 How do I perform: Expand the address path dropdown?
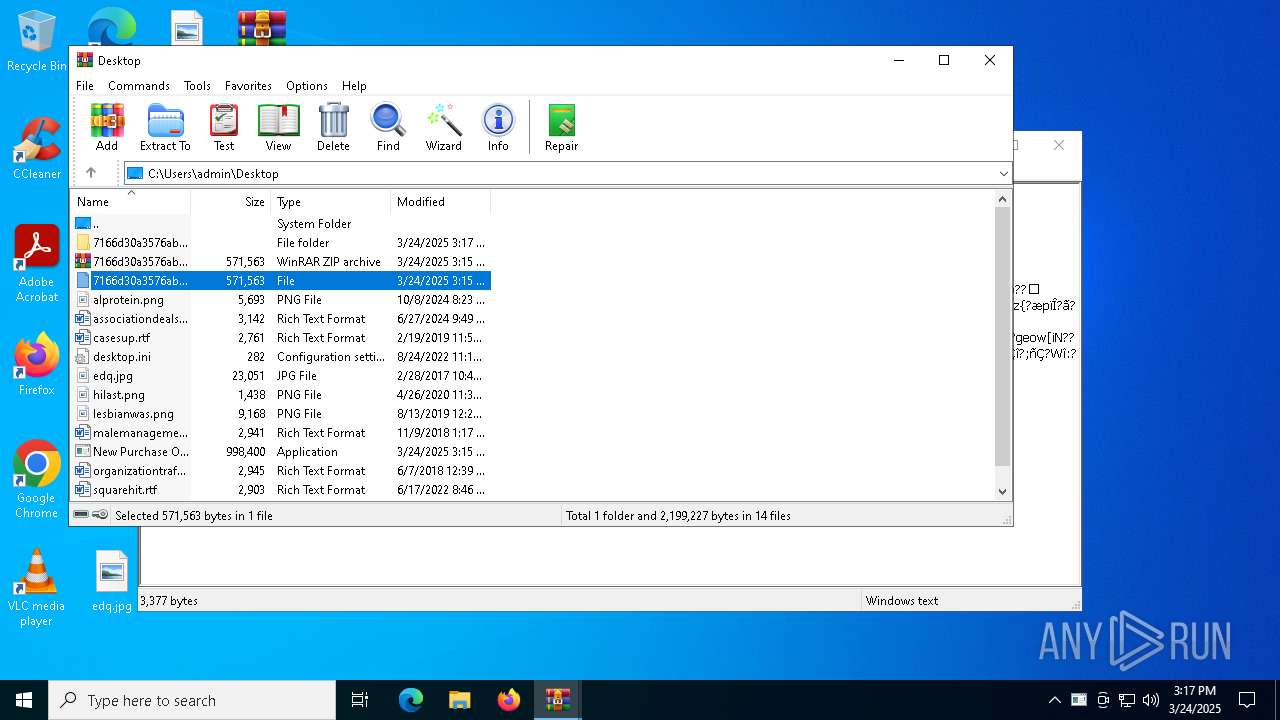coord(1003,174)
